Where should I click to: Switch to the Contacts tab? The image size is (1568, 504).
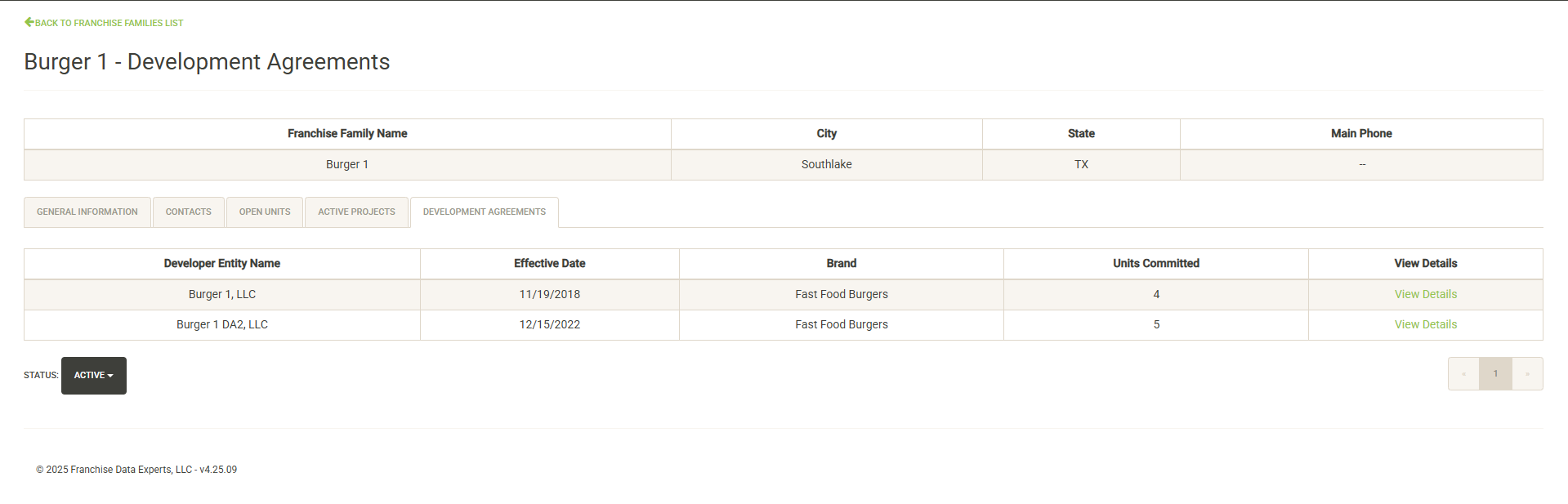189,212
